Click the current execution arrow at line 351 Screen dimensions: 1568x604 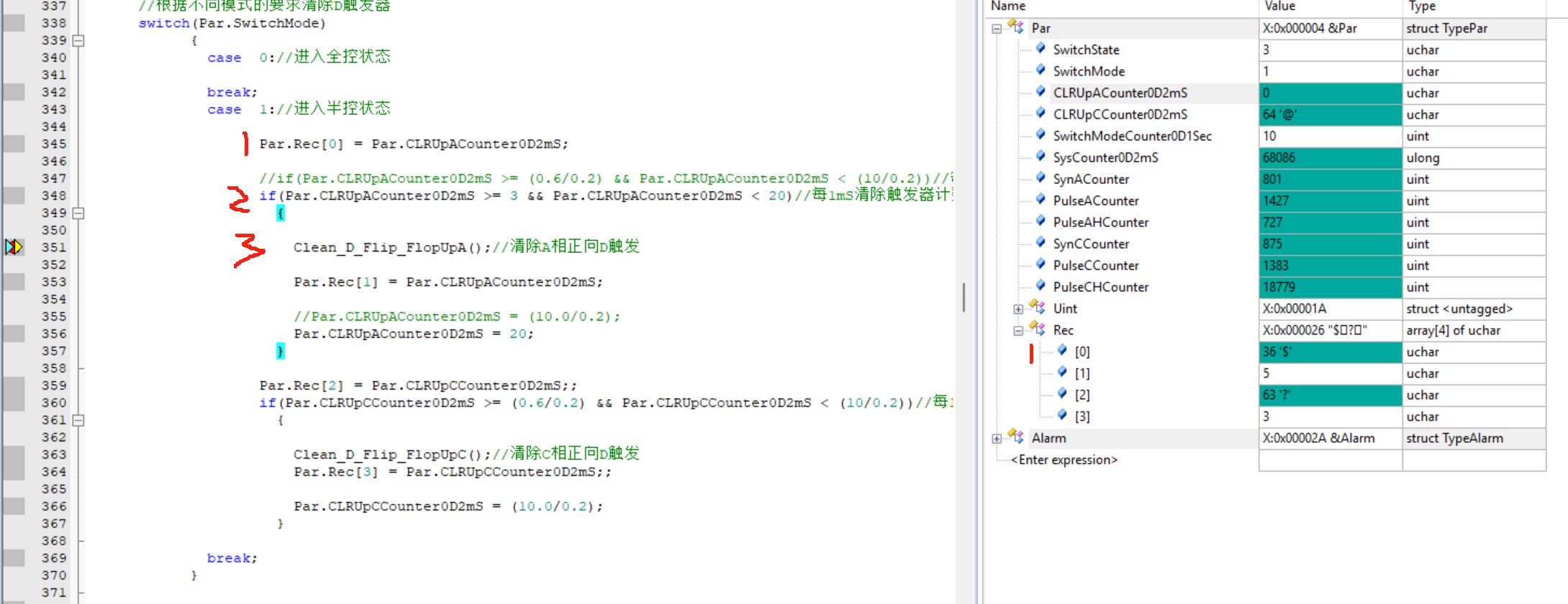pyautogui.click(x=14, y=247)
